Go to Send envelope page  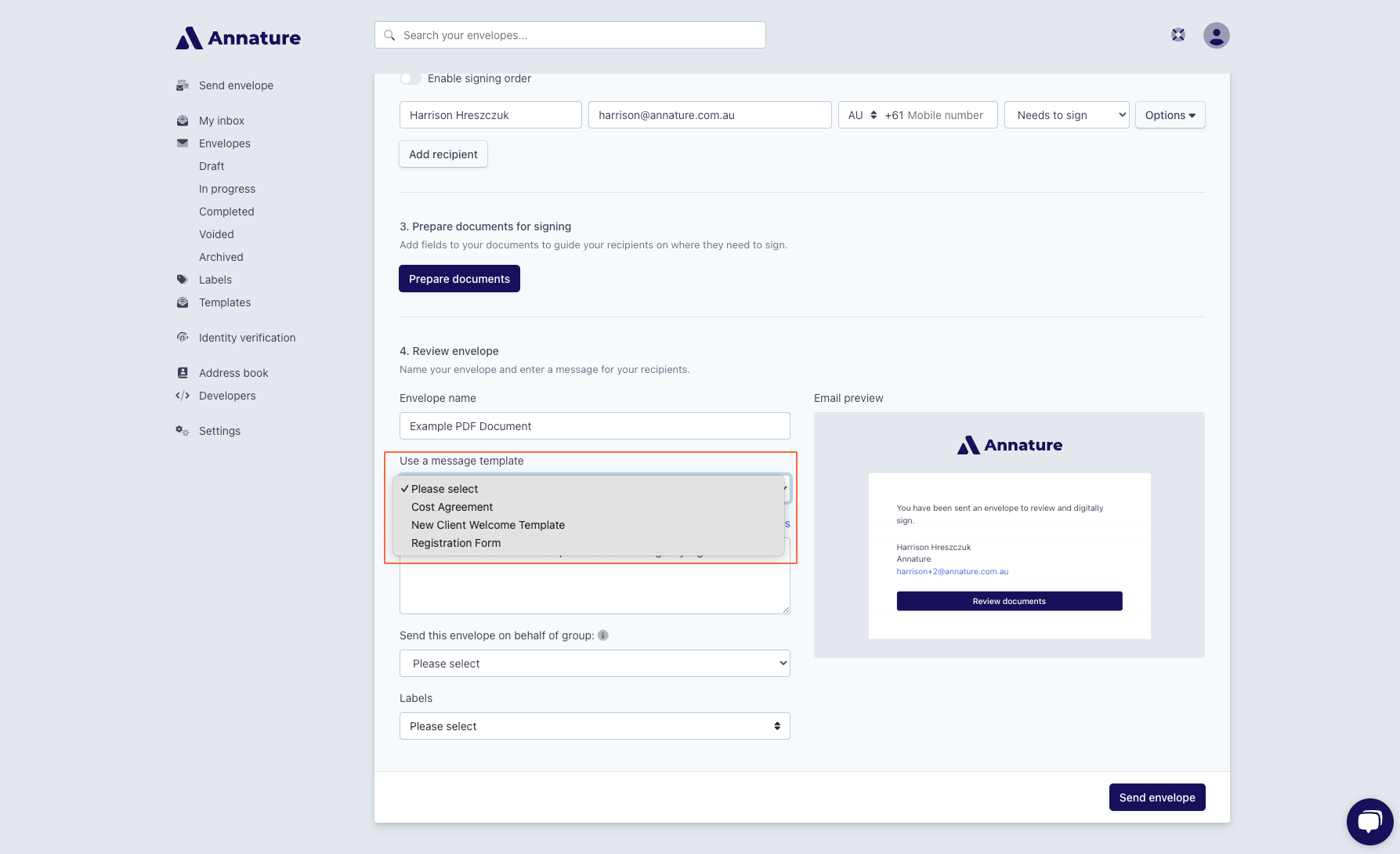point(236,85)
